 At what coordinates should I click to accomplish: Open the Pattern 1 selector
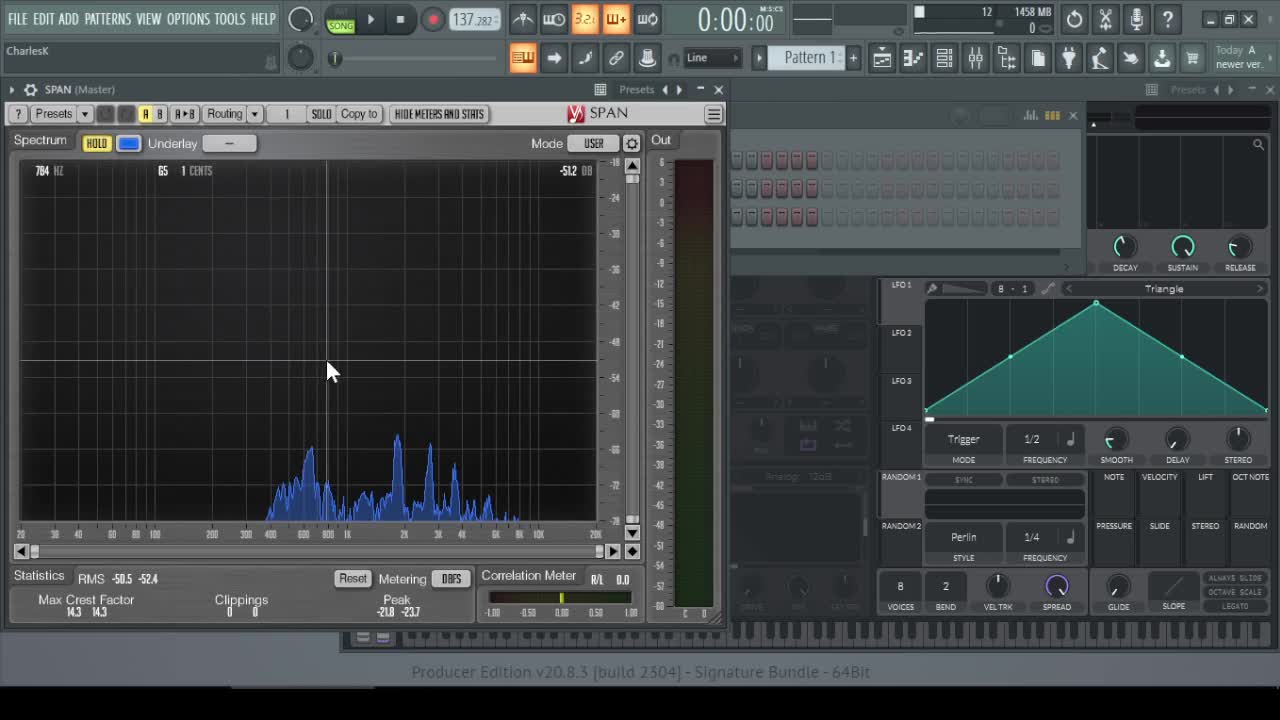[x=806, y=58]
